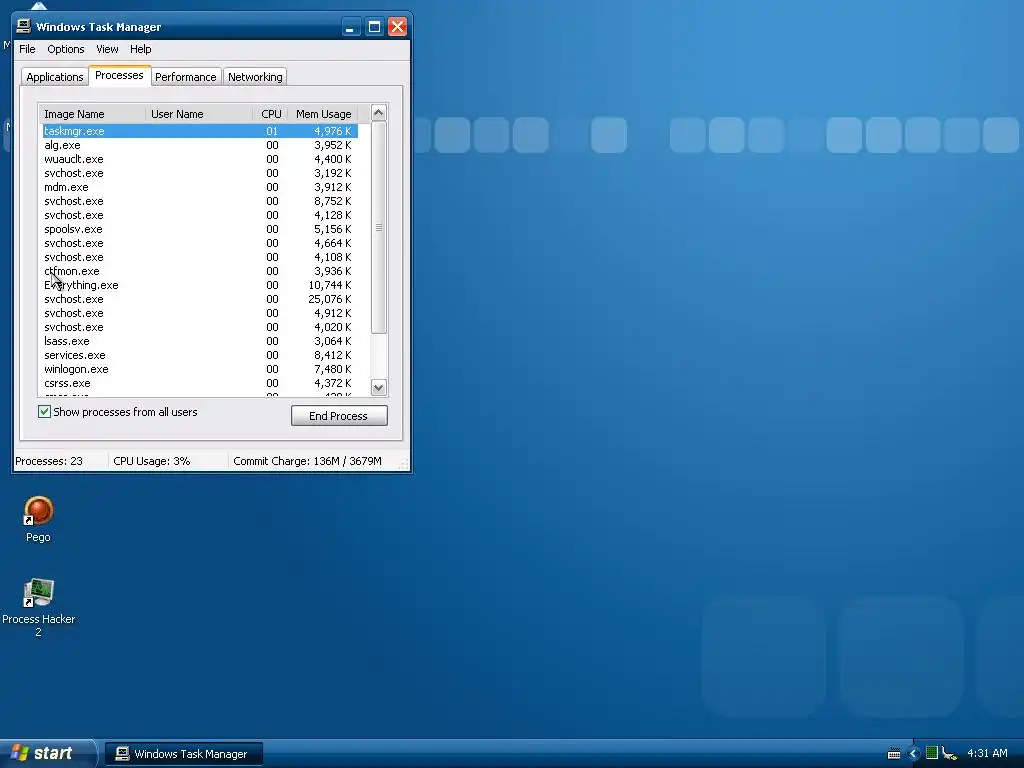This screenshot has width=1024, height=768.
Task: Select the ctfmon.exe process
Action: pyautogui.click(x=200, y=271)
